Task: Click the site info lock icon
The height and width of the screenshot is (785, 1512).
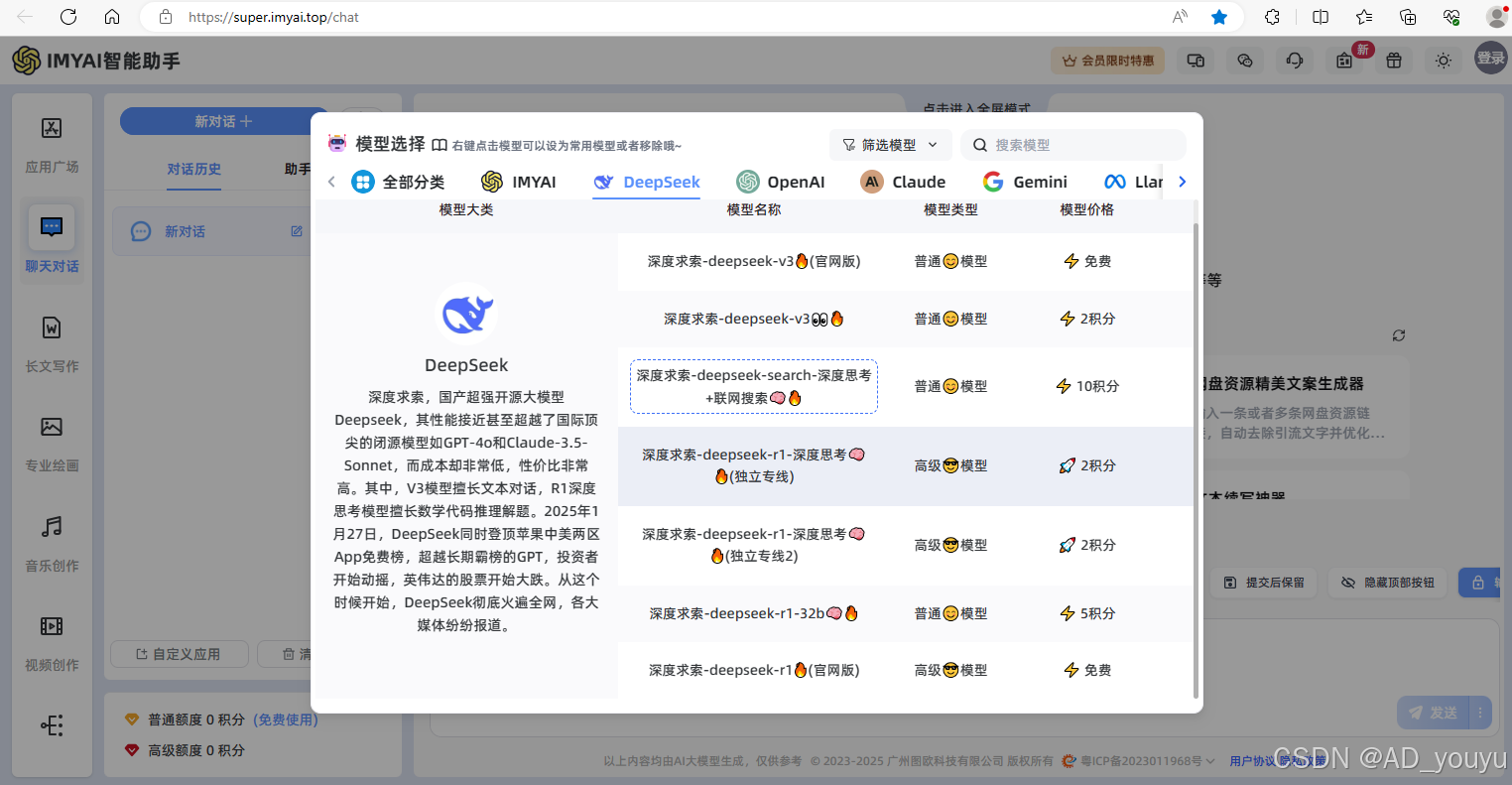Action: click(x=166, y=17)
